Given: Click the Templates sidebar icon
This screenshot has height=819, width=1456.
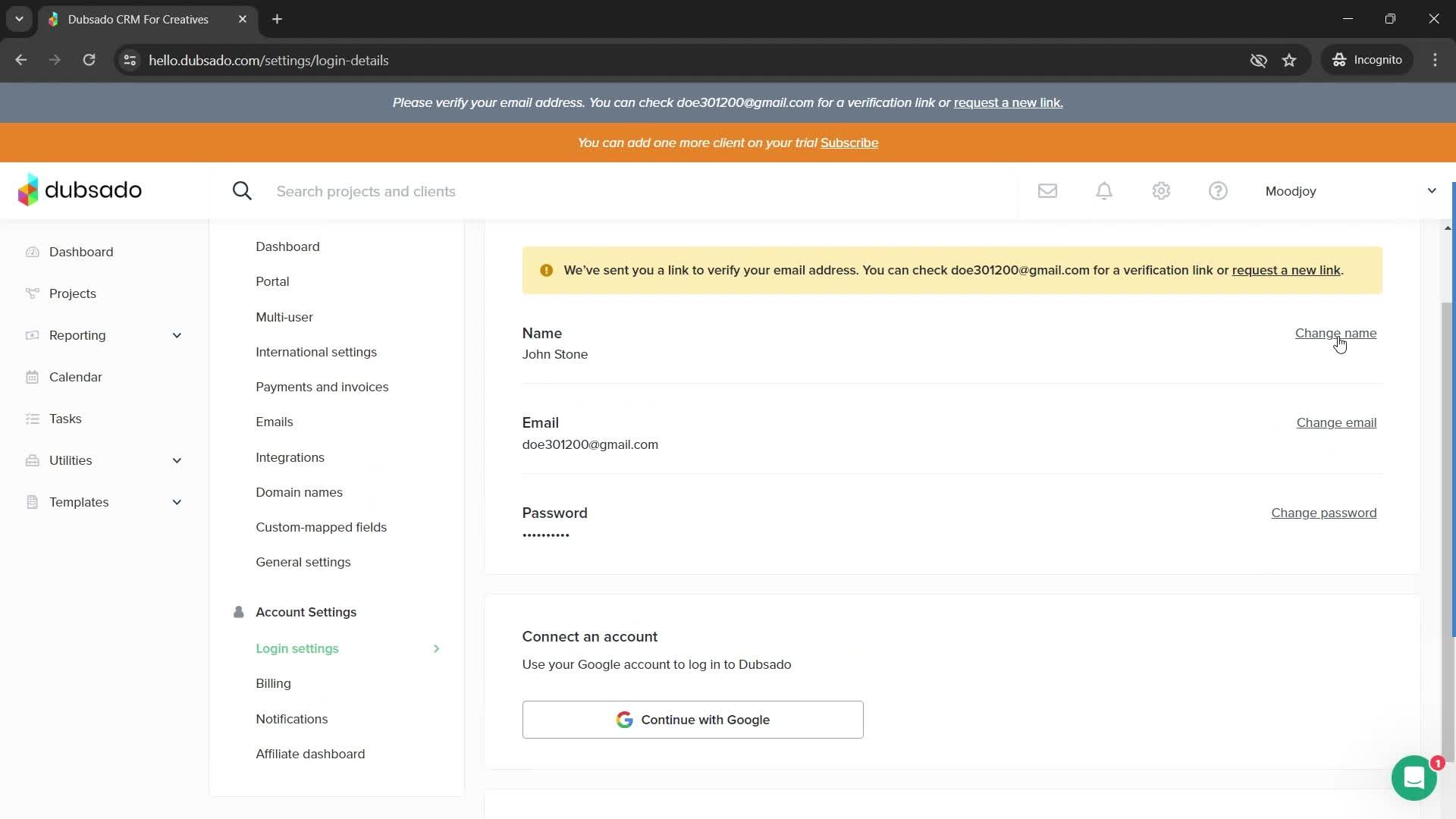Looking at the screenshot, I should coord(32,502).
